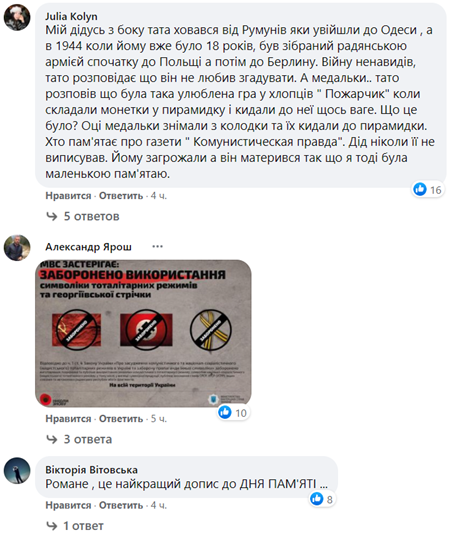Like Александр Ярош's image comment
The width and height of the screenshot is (457, 538).
point(68,419)
